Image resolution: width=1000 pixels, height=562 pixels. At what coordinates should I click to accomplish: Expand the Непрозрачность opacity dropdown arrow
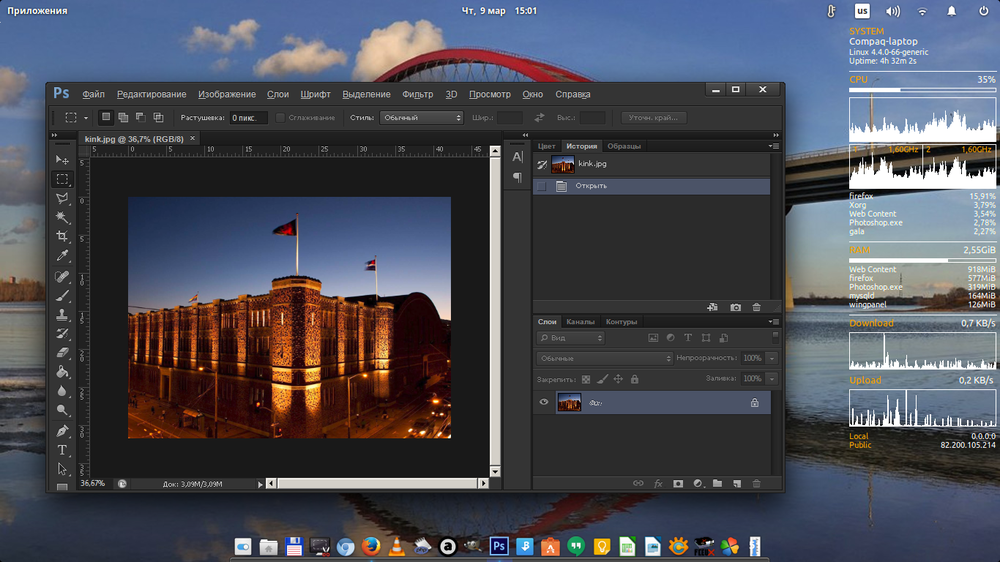(772, 359)
